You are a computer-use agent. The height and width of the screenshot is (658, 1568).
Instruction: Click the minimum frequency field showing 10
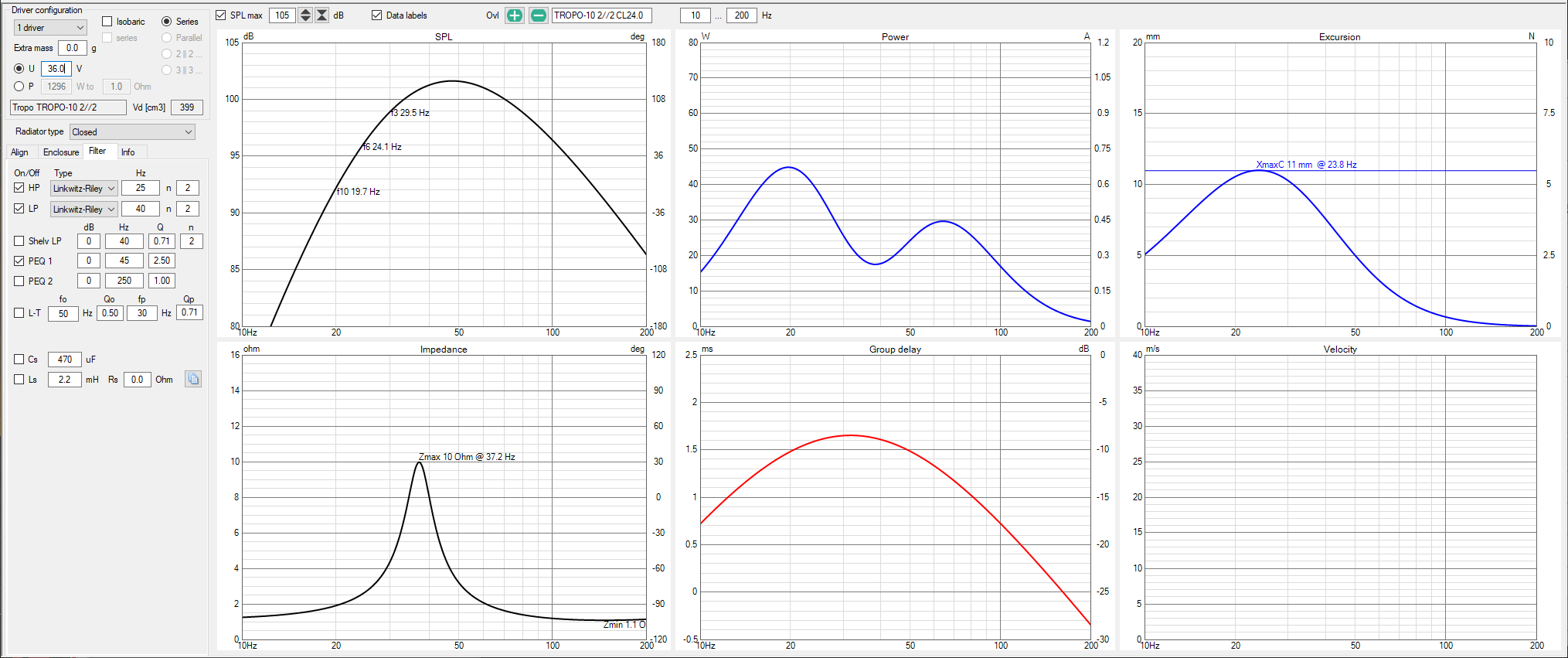pos(696,15)
